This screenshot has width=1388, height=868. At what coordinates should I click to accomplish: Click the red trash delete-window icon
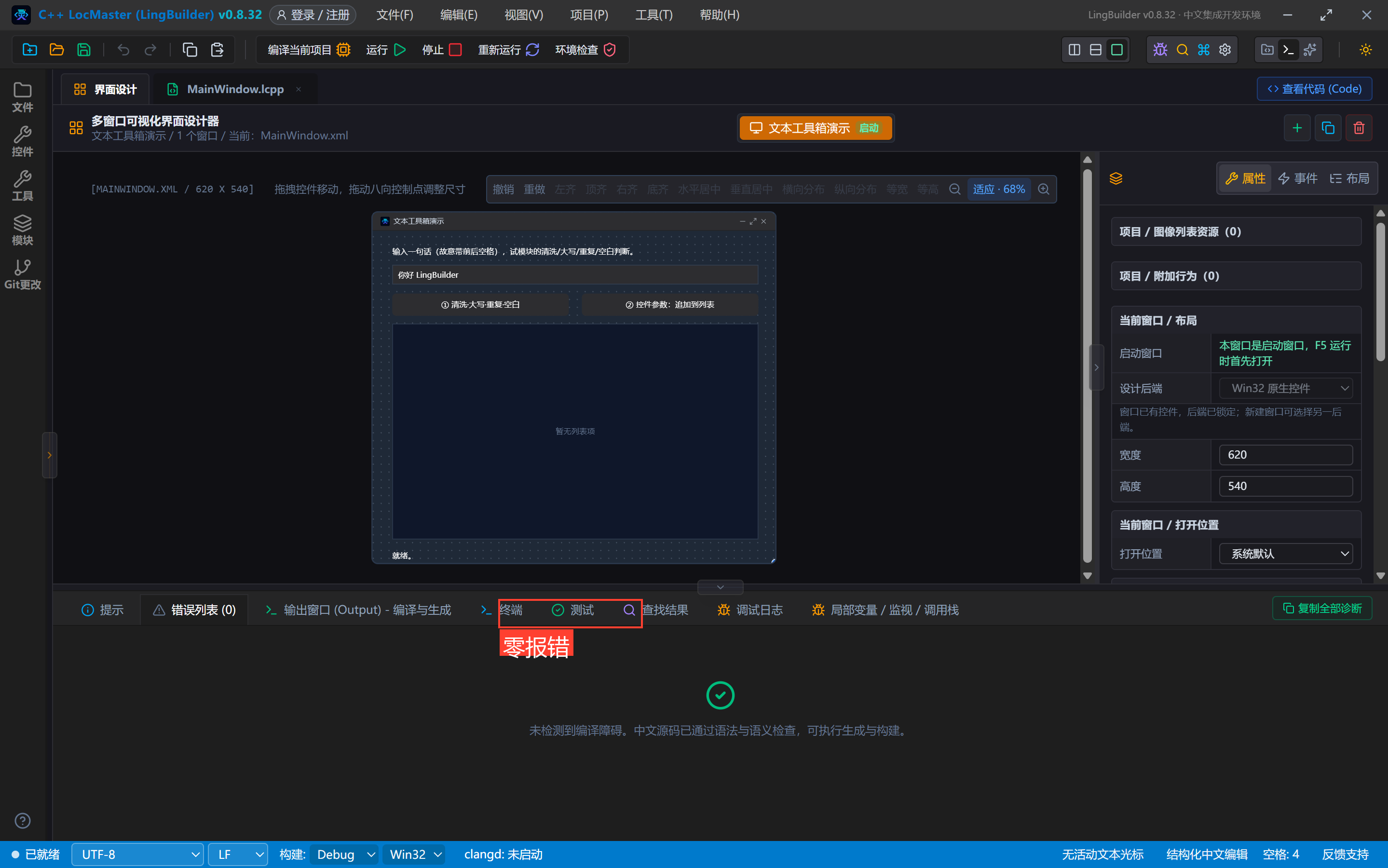(x=1359, y=127)
